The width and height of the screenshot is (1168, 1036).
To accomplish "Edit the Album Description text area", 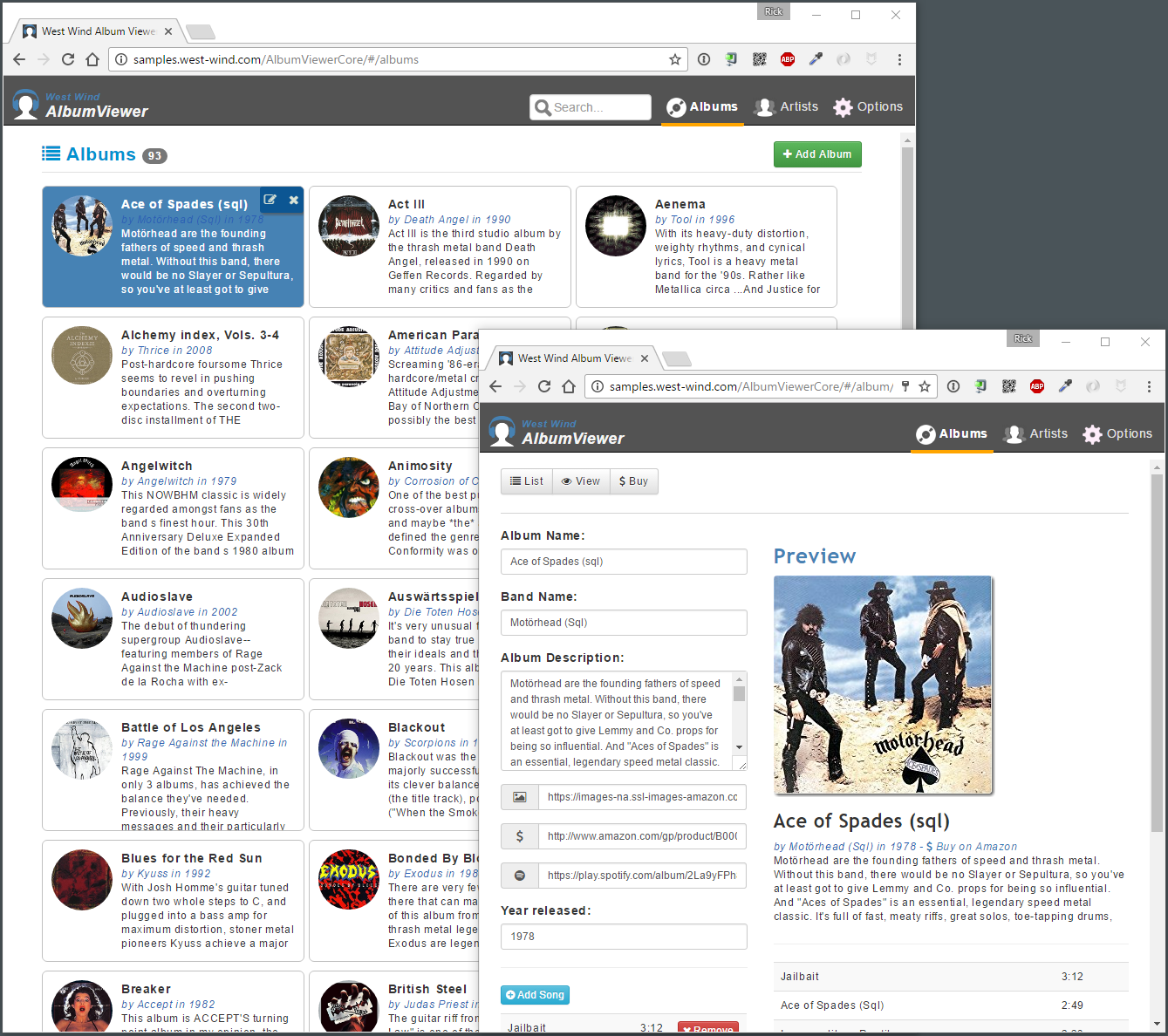I will coord(624,720).
